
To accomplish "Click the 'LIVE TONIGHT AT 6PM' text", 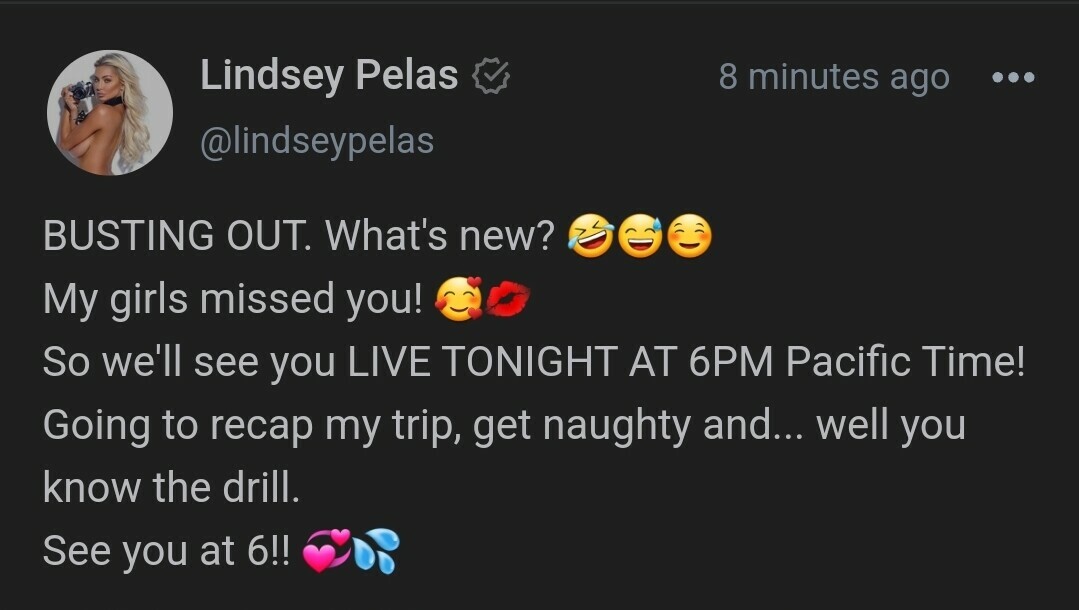I will (x=561, y=361).
